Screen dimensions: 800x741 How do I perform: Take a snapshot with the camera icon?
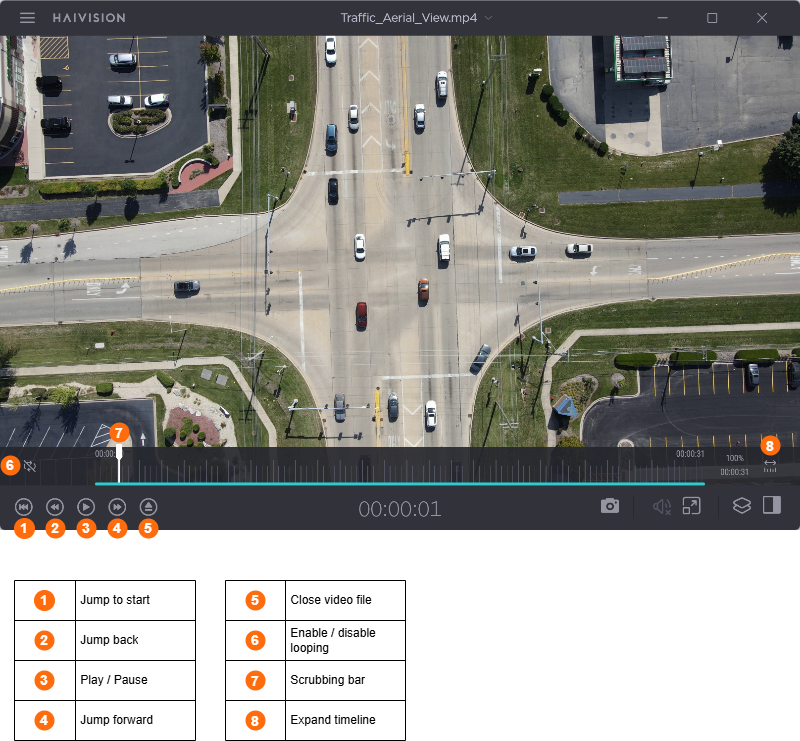click(610, 507)
